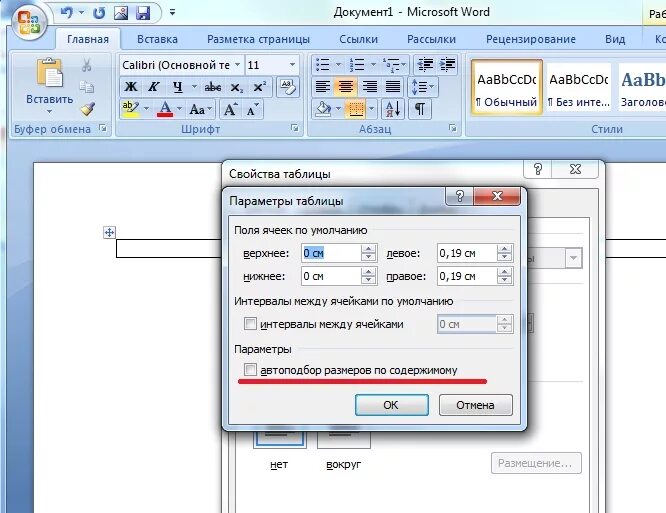
Task: Enable the интервалы между ячейками checkbox
Action: point(250,324)
